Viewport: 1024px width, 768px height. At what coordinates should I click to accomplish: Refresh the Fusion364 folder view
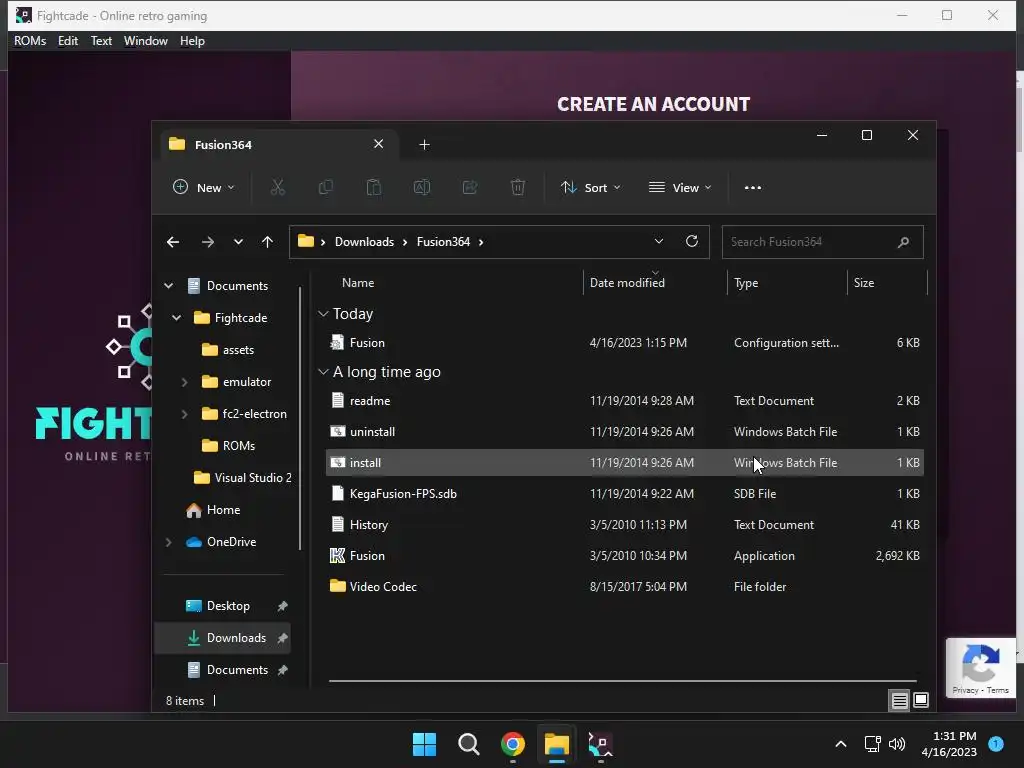click(x=692, y=242)
